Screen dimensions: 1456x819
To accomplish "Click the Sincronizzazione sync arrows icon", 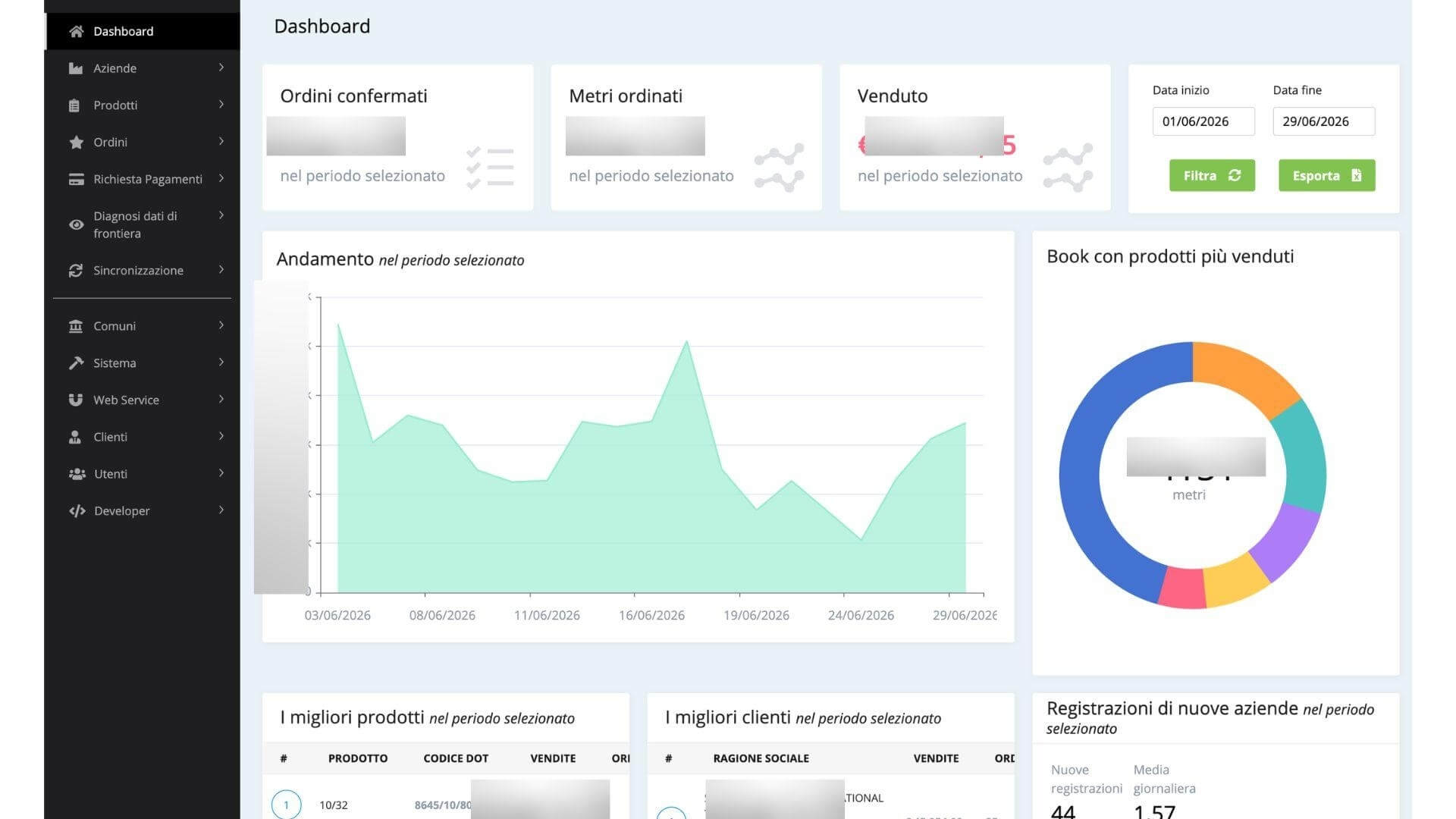I will pos(76,271).
